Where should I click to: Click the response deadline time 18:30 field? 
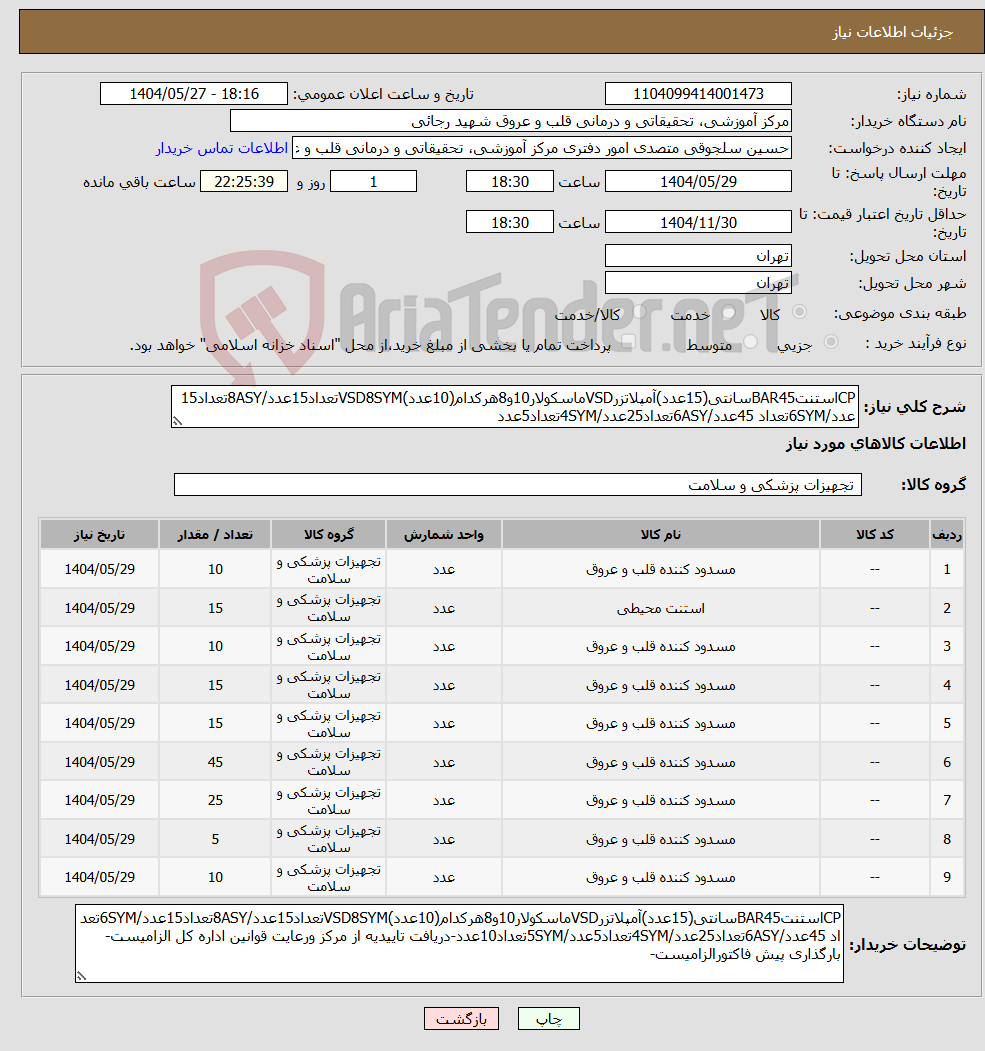[510, 182]
